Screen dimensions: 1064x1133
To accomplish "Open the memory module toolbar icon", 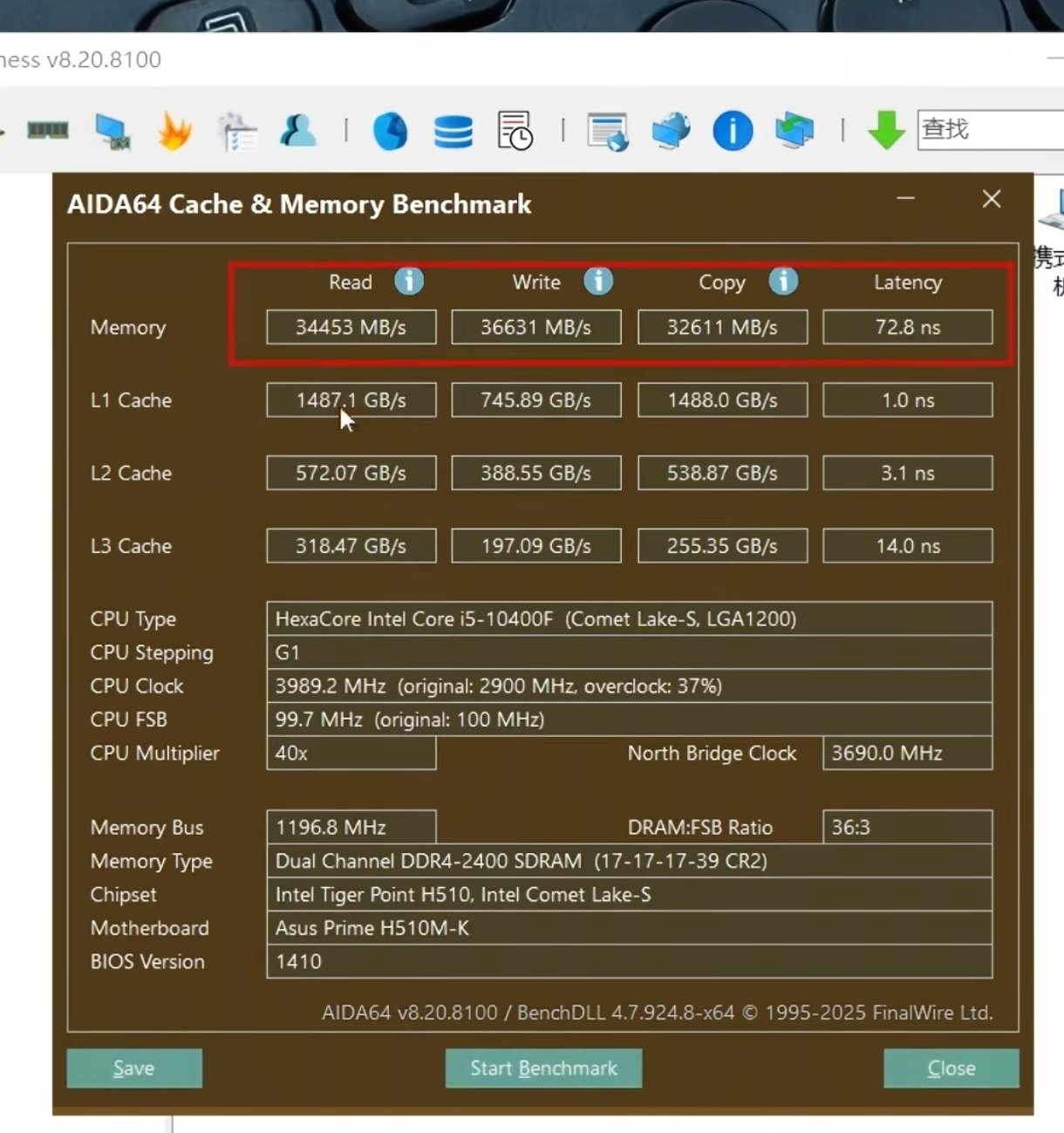I will click(48, 131).
